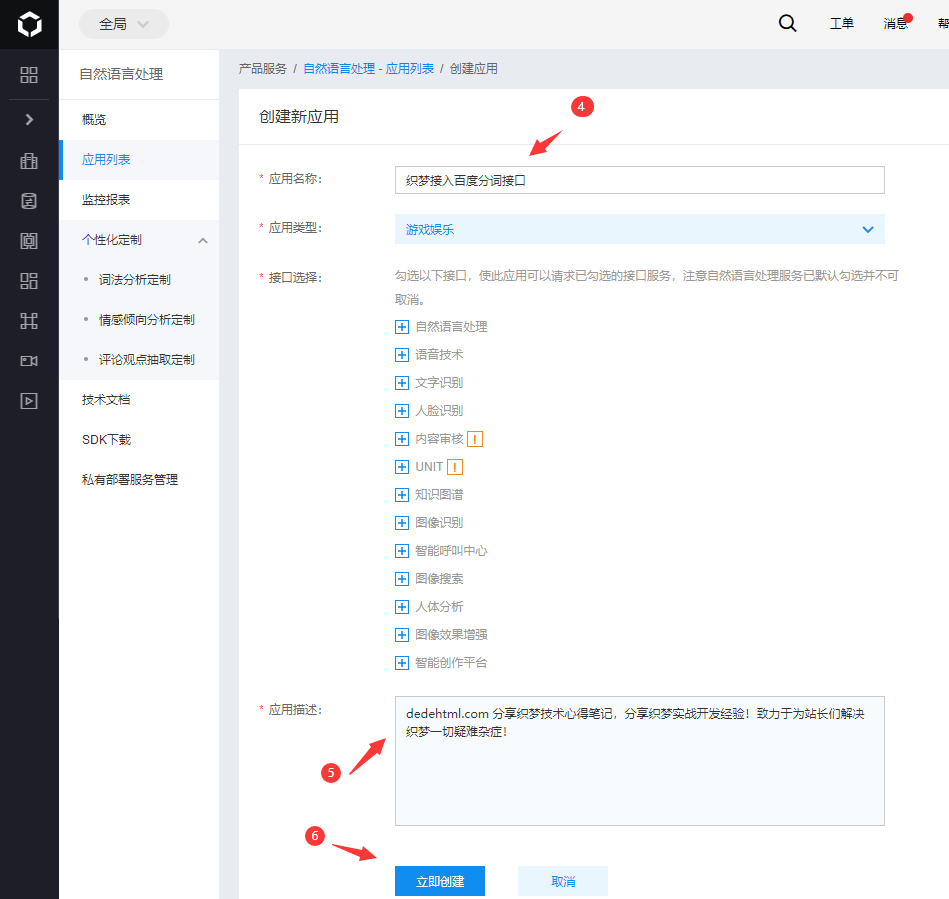Select the 人脸识别 interface option
This screenshot has width=949, height=899.
coord(401,410)
